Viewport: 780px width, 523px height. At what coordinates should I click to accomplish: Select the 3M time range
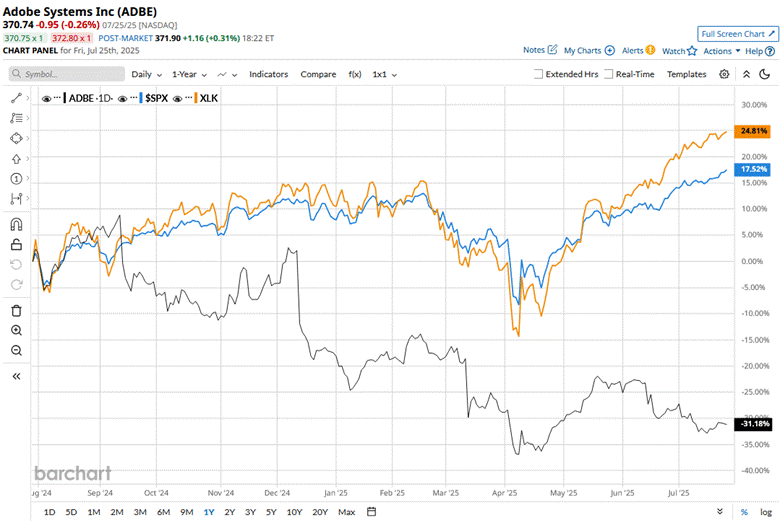click(140, 512)
